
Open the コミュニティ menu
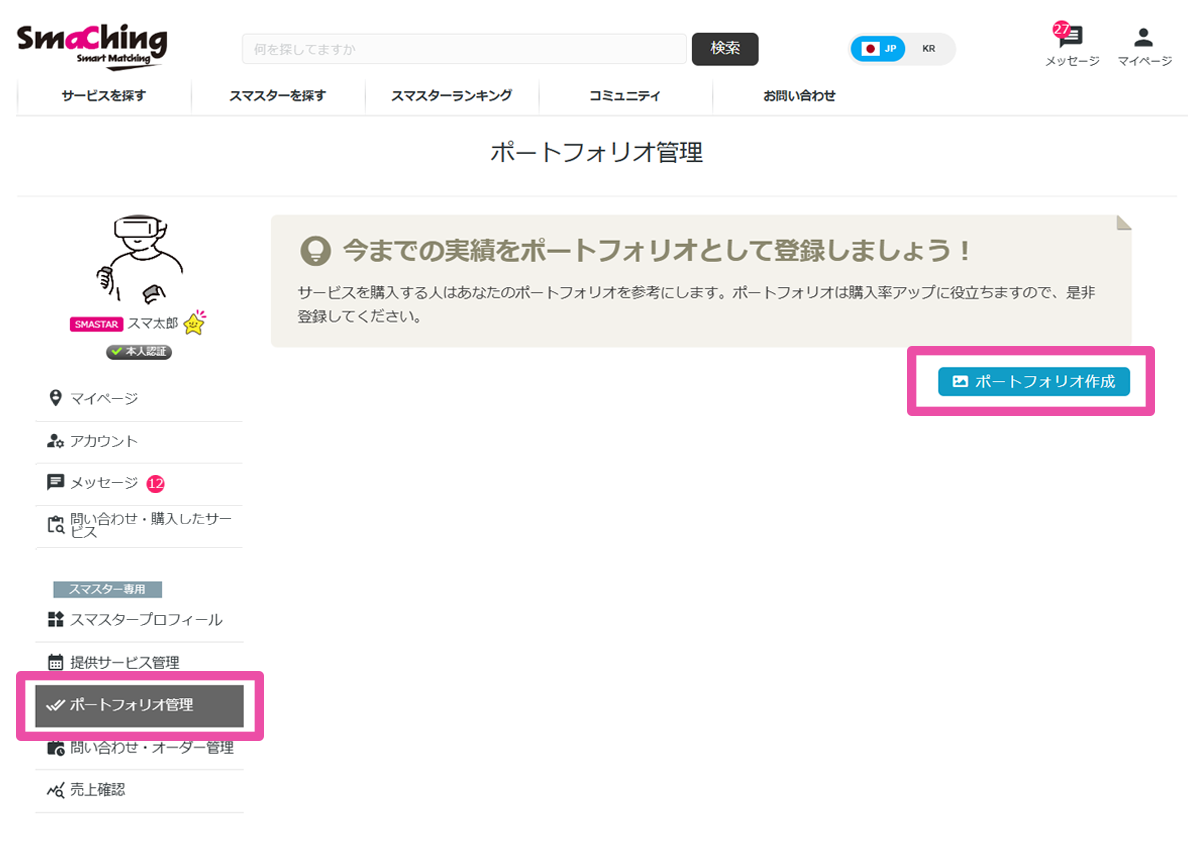tap(625, 96)
